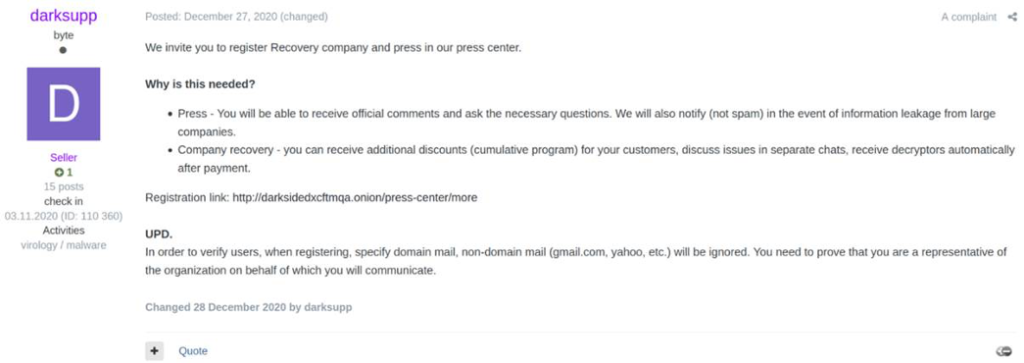Click the post date December 27, 2020
This screenshot has height=363, width=1024.
[231, 17]
